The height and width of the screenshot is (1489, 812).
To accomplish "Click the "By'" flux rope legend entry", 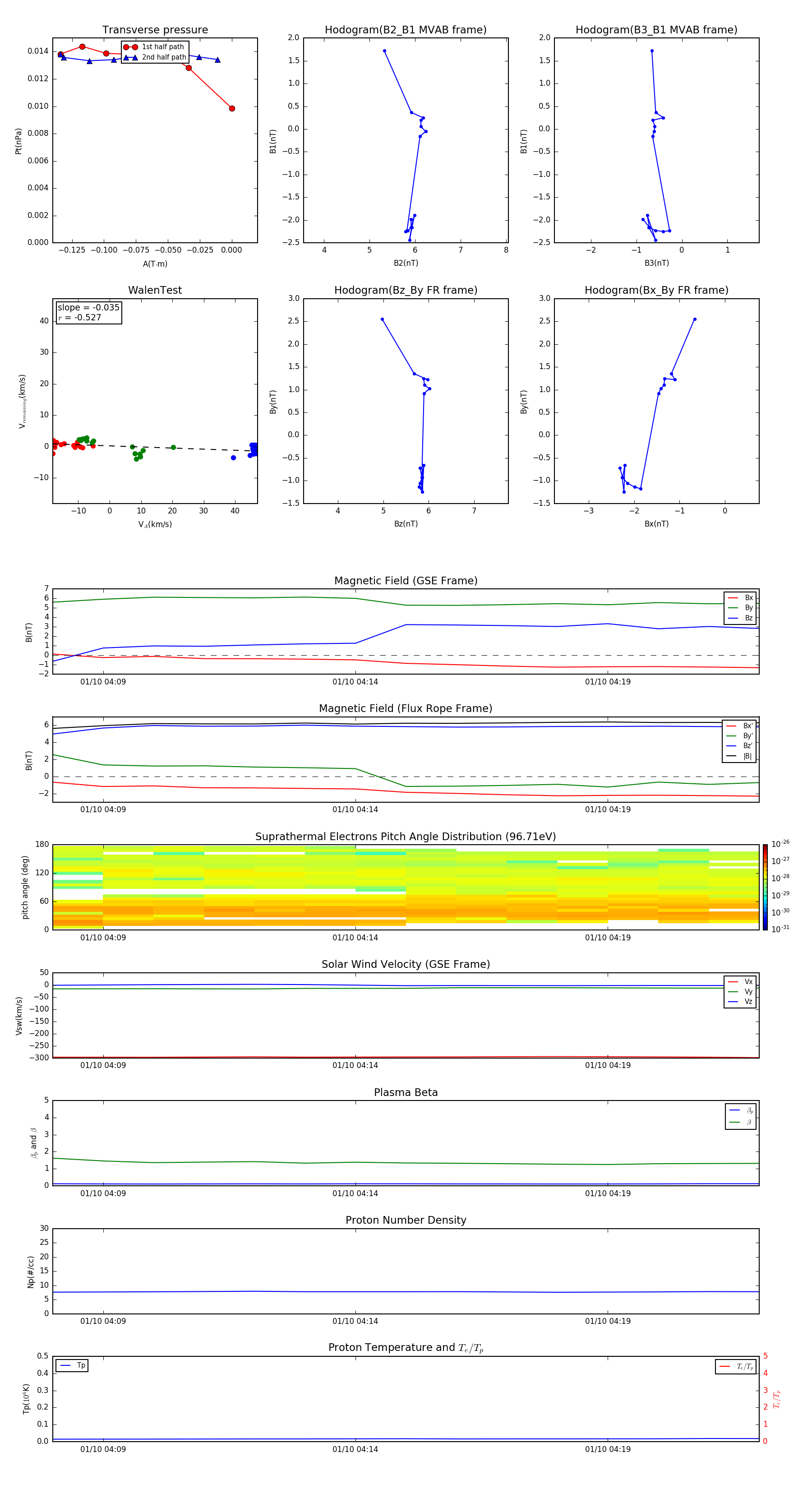I will [739, 736].
